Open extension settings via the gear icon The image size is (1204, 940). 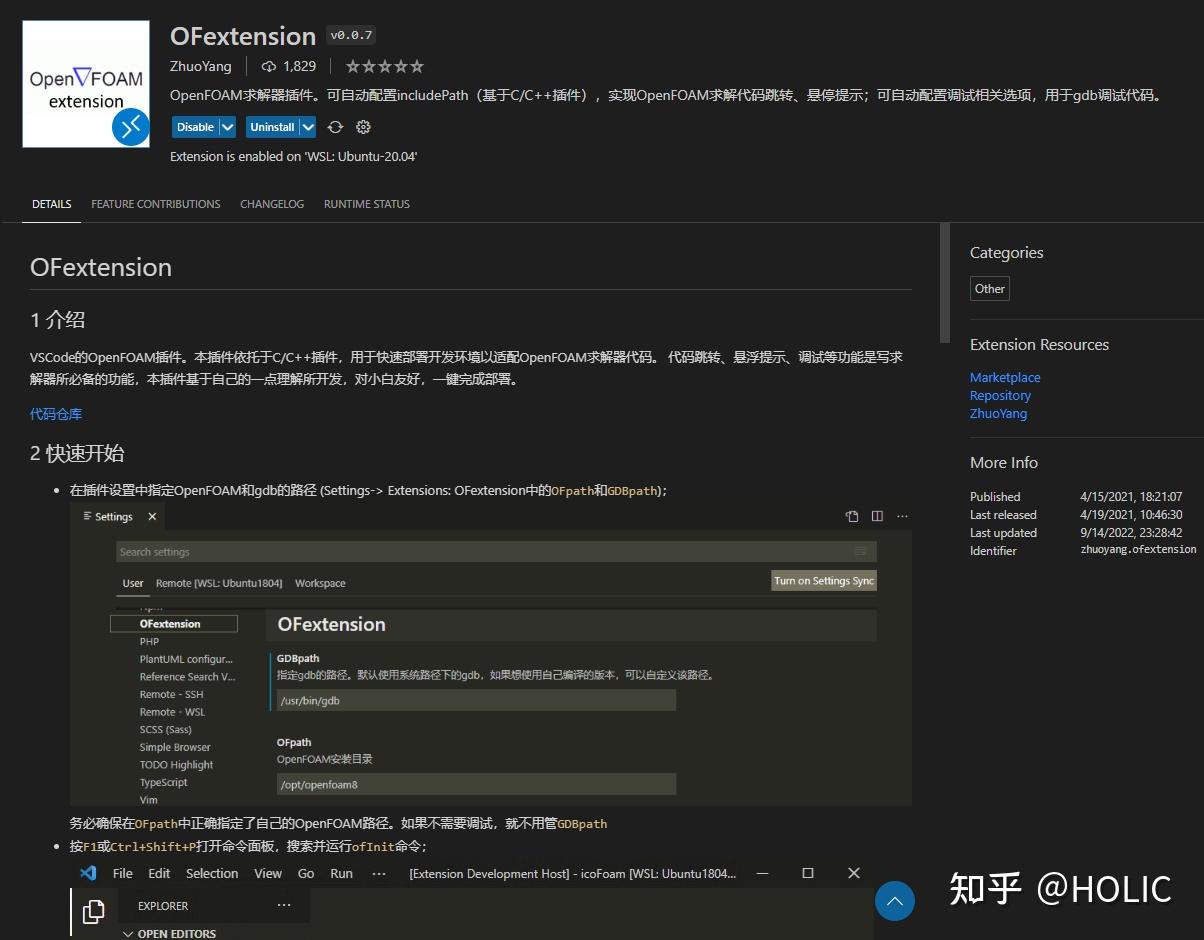click(x=362, y=127)
